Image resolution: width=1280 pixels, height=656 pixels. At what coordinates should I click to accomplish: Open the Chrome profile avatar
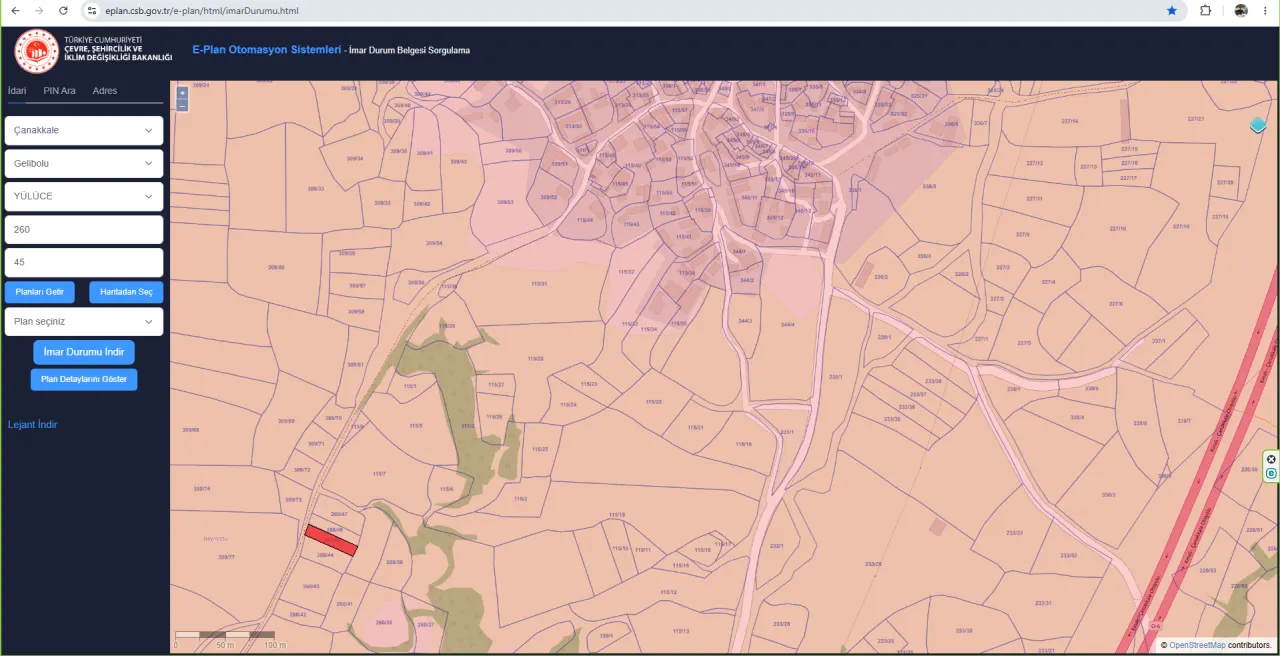click(1241, 10)
